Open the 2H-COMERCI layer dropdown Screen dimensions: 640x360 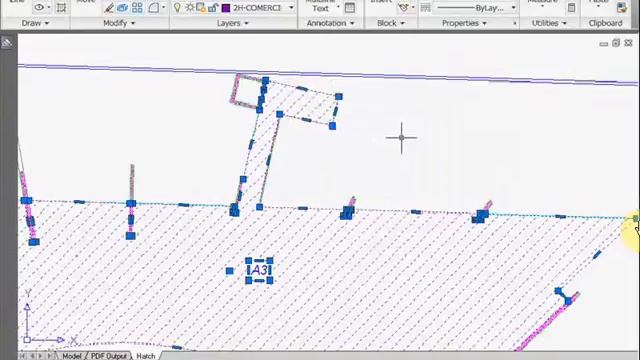(x=291, y=8)
